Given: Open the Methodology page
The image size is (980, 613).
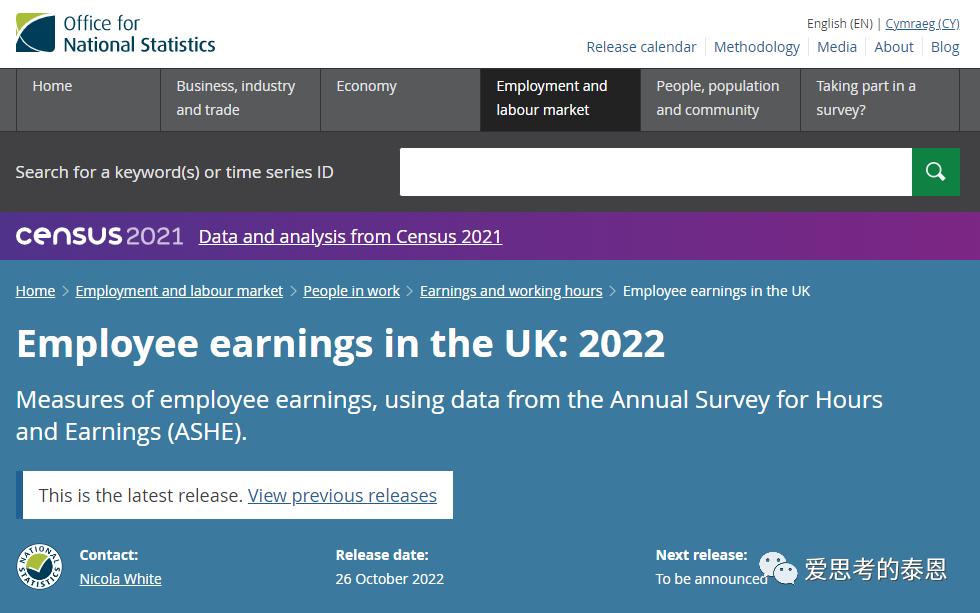Looking at the screenshot, I should pyautogui.click(x=756, y=46).
